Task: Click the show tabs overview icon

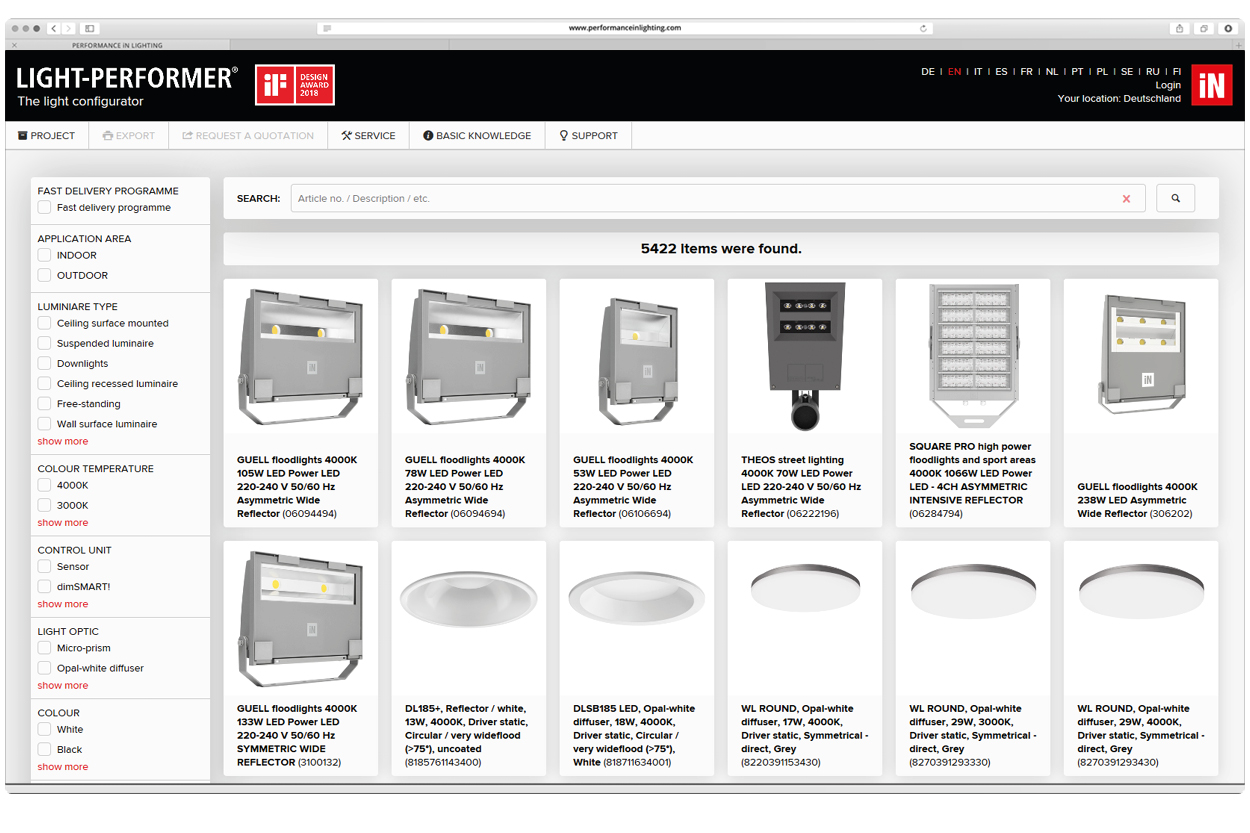Action: (x=1204, y=28)
